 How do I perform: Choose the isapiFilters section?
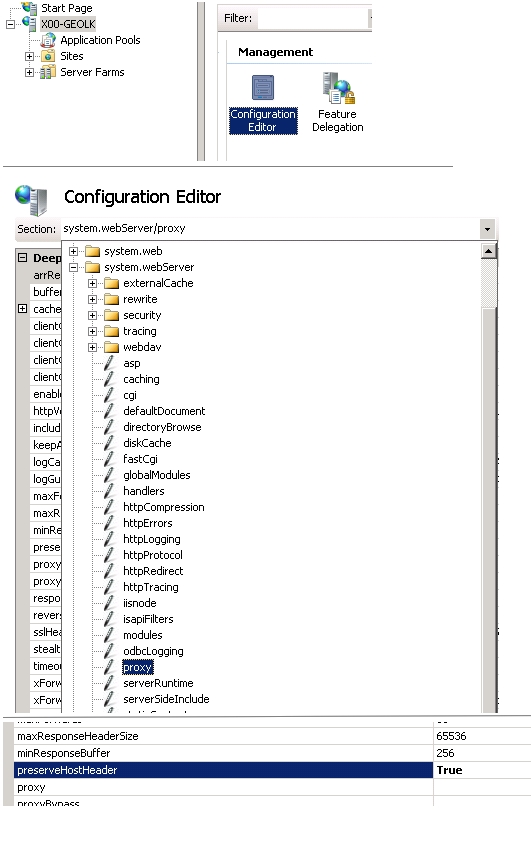148,619
